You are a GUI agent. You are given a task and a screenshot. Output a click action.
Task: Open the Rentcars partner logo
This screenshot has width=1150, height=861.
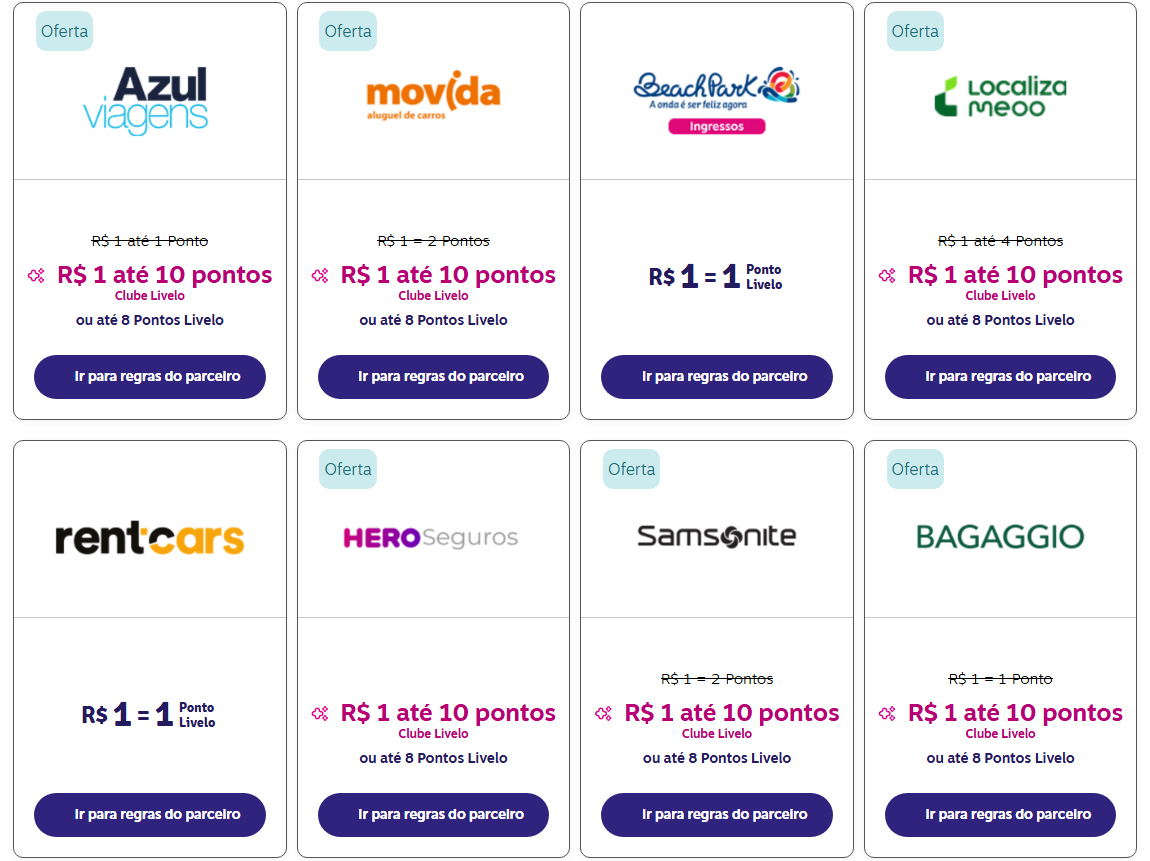[x=150, y=538]
